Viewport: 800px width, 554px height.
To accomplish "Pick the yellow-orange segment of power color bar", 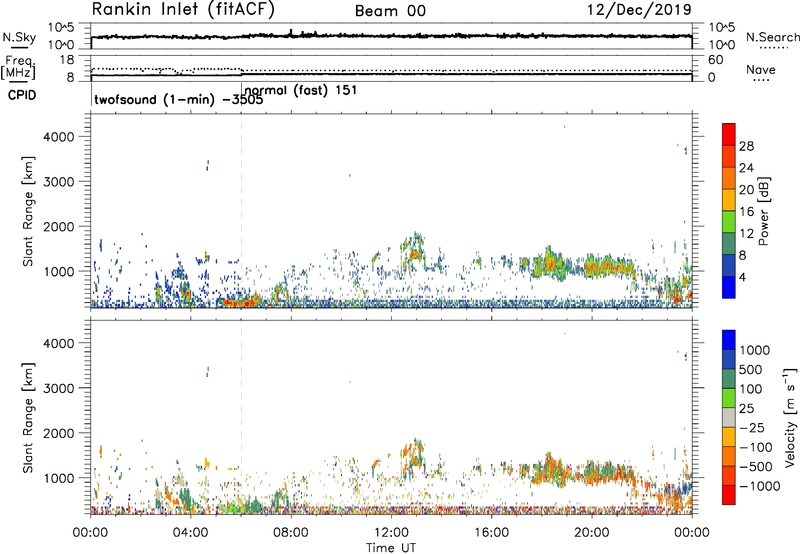I will click(729, 199).
